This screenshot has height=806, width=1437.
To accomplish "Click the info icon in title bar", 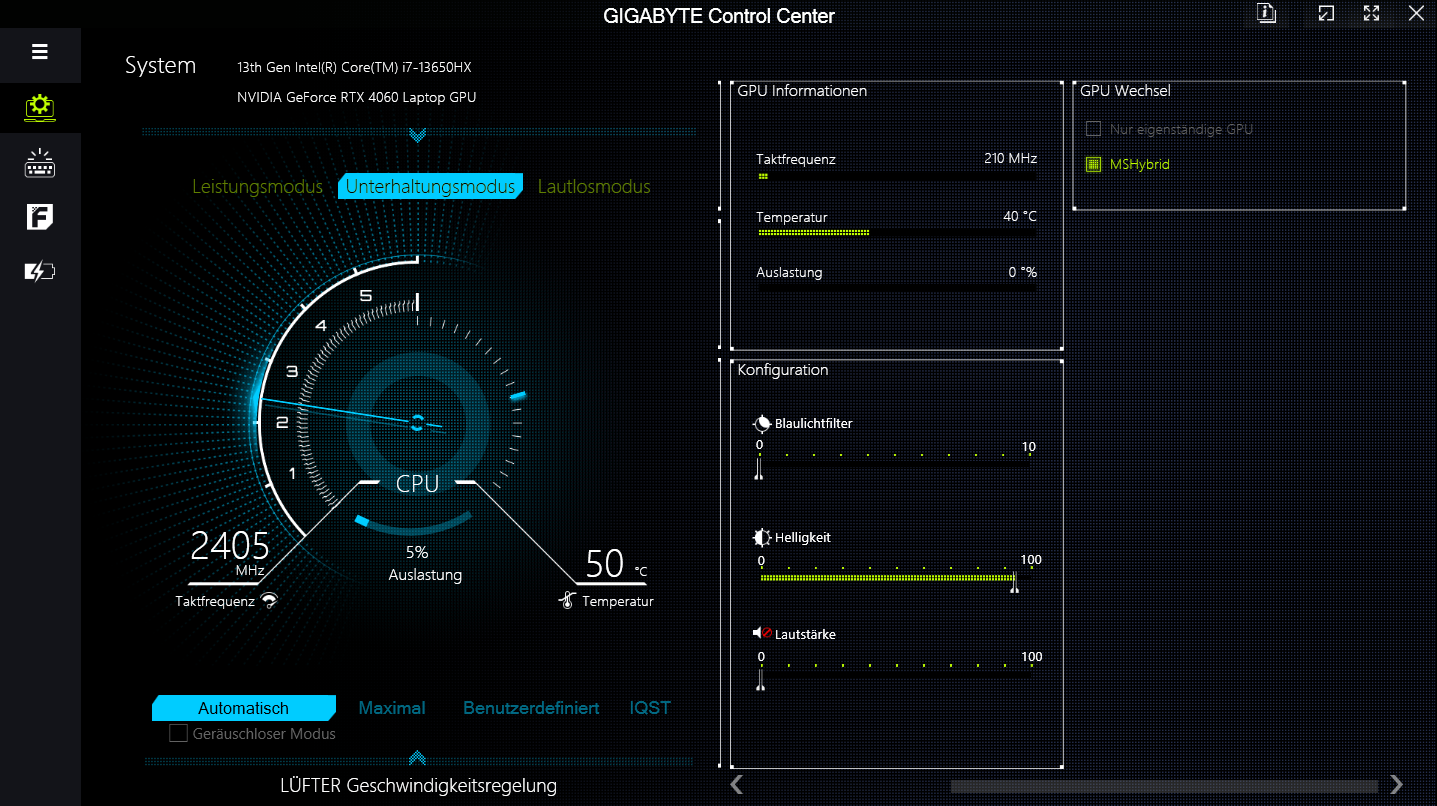I will coord(1267,14).
